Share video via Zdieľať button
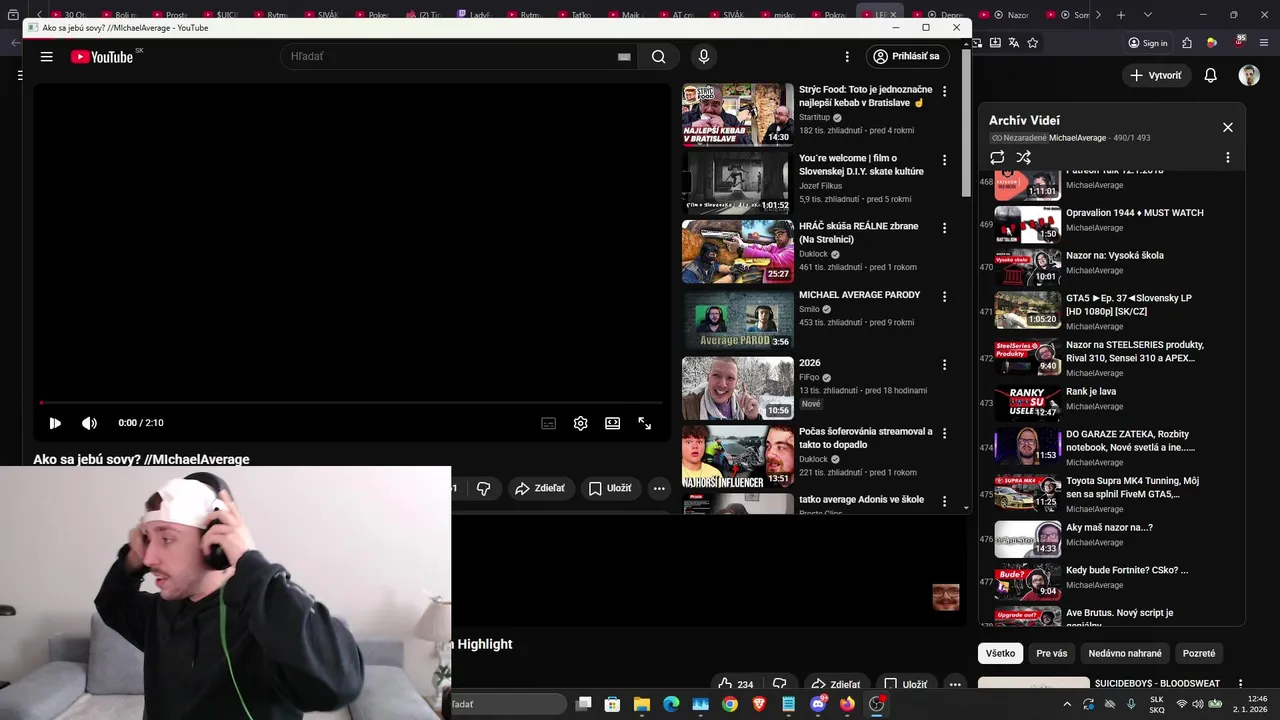 point(540,488)
